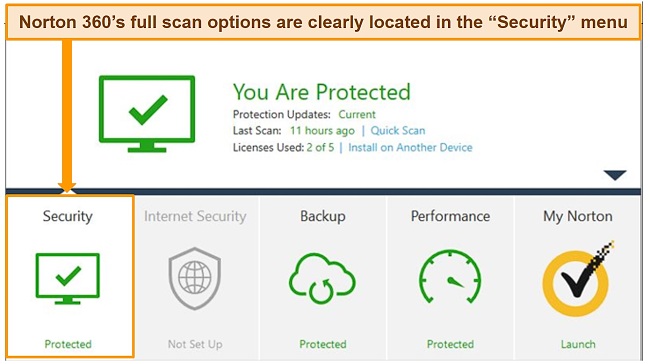The height and width of the screenshot is (364, 650).
Task: Click the Protected status under Security
Action: [68, 344]
